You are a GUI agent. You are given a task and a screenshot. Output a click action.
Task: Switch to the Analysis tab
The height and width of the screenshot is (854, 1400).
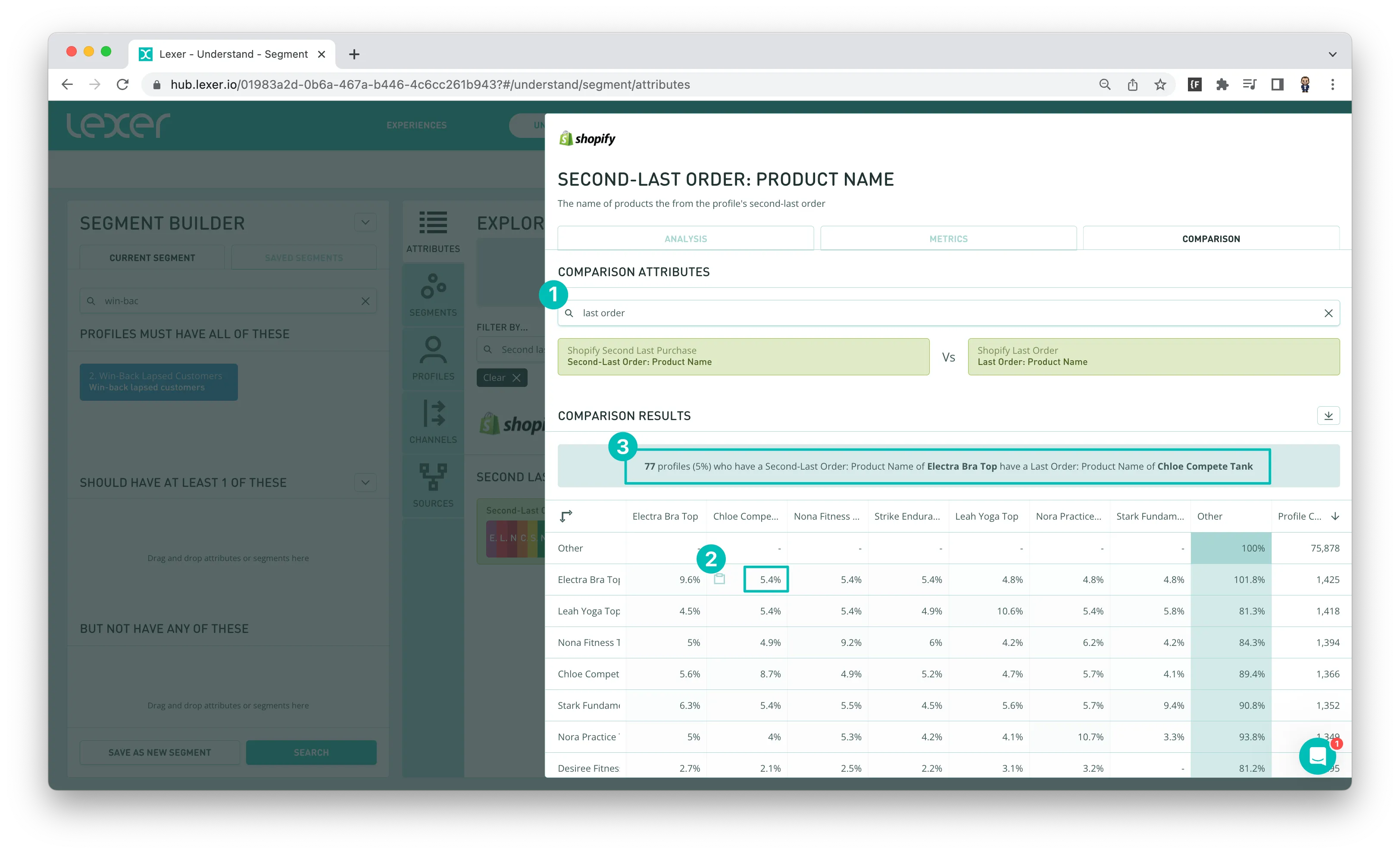[x=685, y=239]
